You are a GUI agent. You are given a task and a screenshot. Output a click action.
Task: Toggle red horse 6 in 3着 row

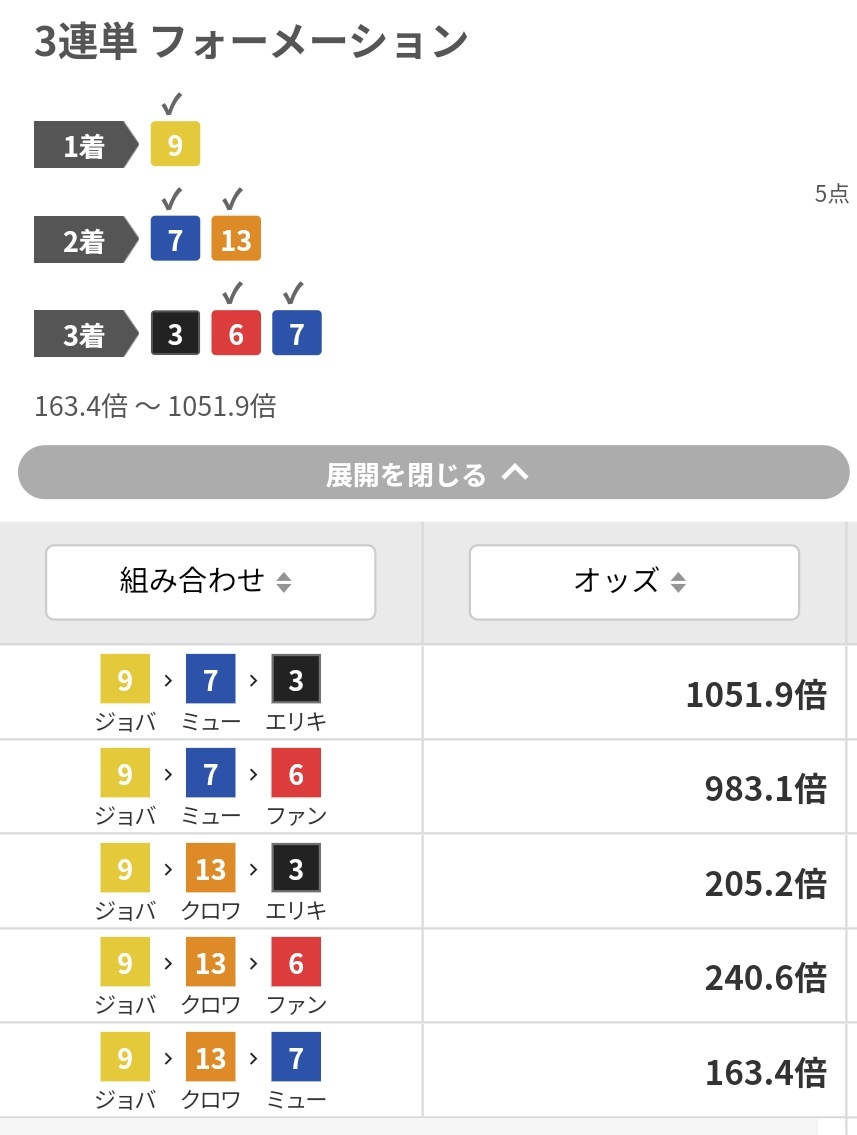pyautogui.click(x=236, y=333)
